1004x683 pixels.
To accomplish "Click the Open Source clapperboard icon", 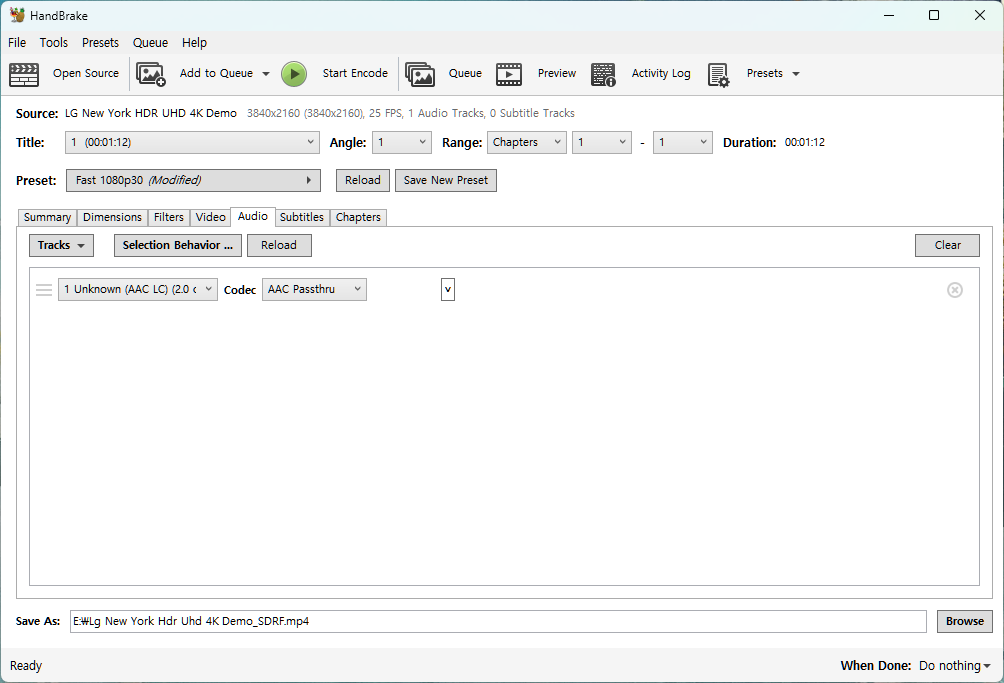I will tap(24, 74).
